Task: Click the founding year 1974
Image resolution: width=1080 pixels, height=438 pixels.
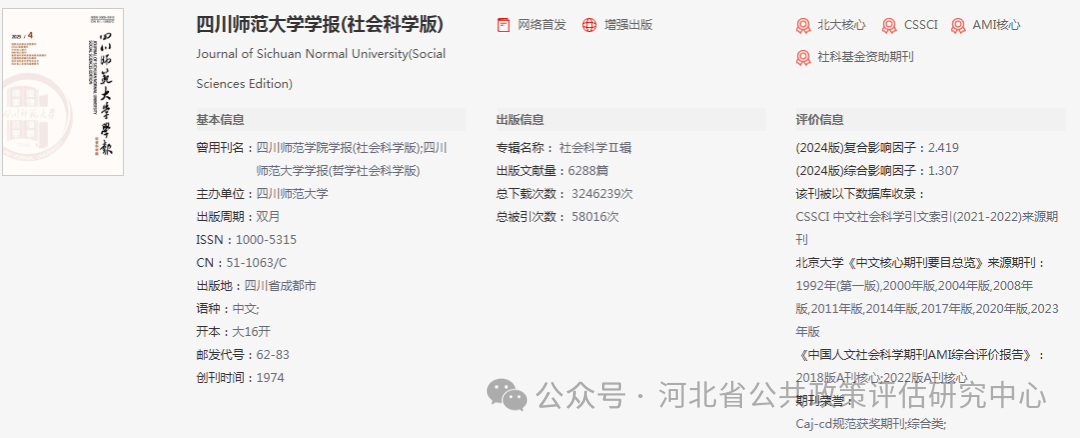Action: click(270, 377)
